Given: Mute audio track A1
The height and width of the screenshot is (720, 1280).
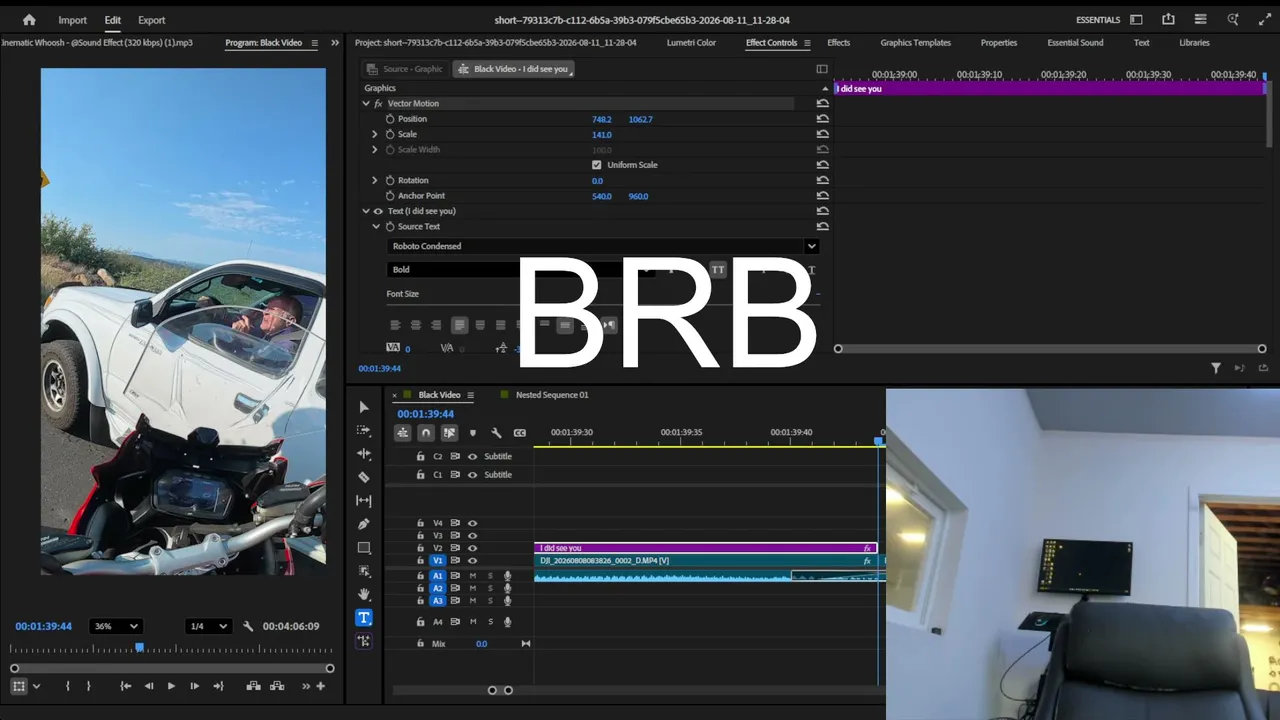Looking at the screenshot, I should [x=473, y=576].
